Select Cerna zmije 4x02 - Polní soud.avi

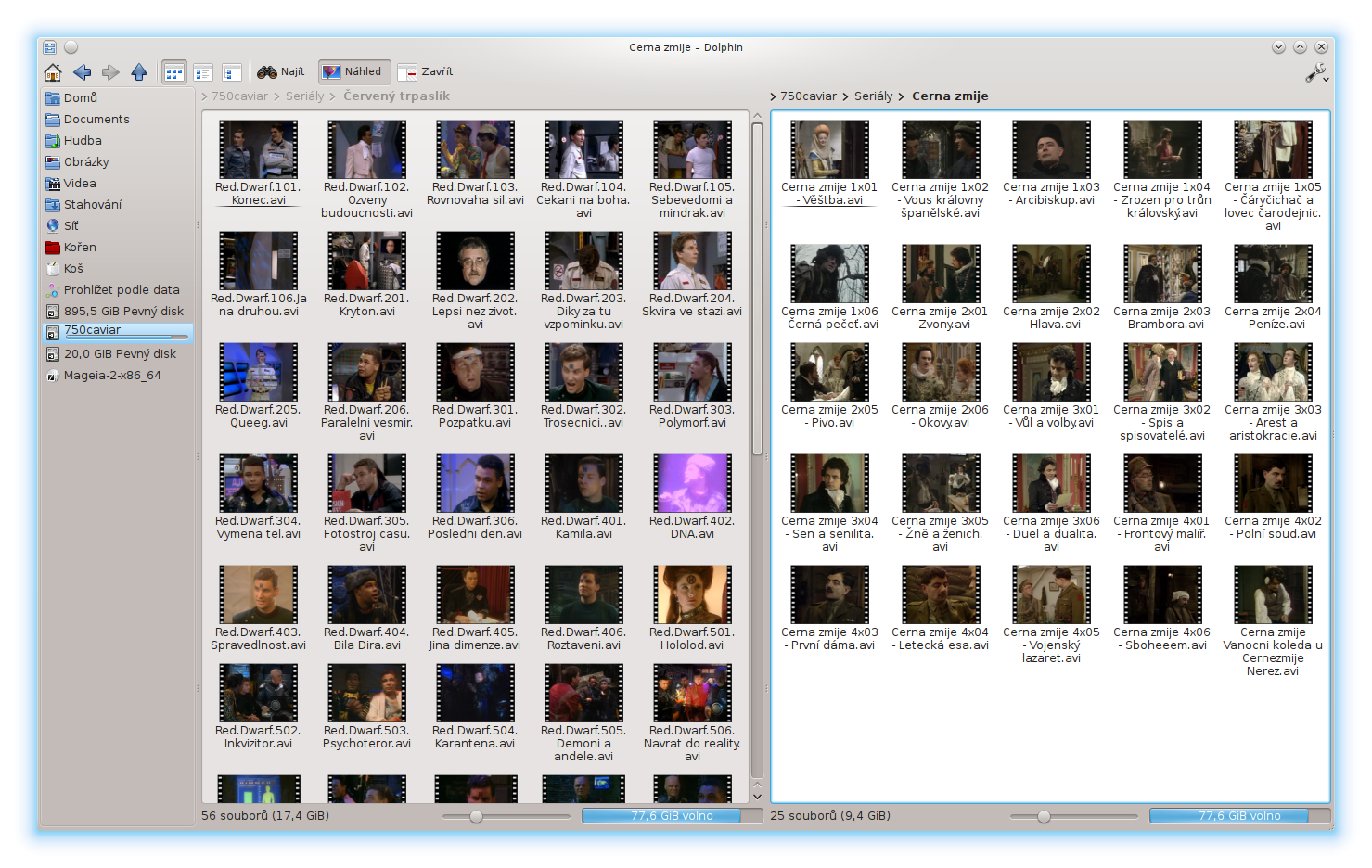point(1273,483)
